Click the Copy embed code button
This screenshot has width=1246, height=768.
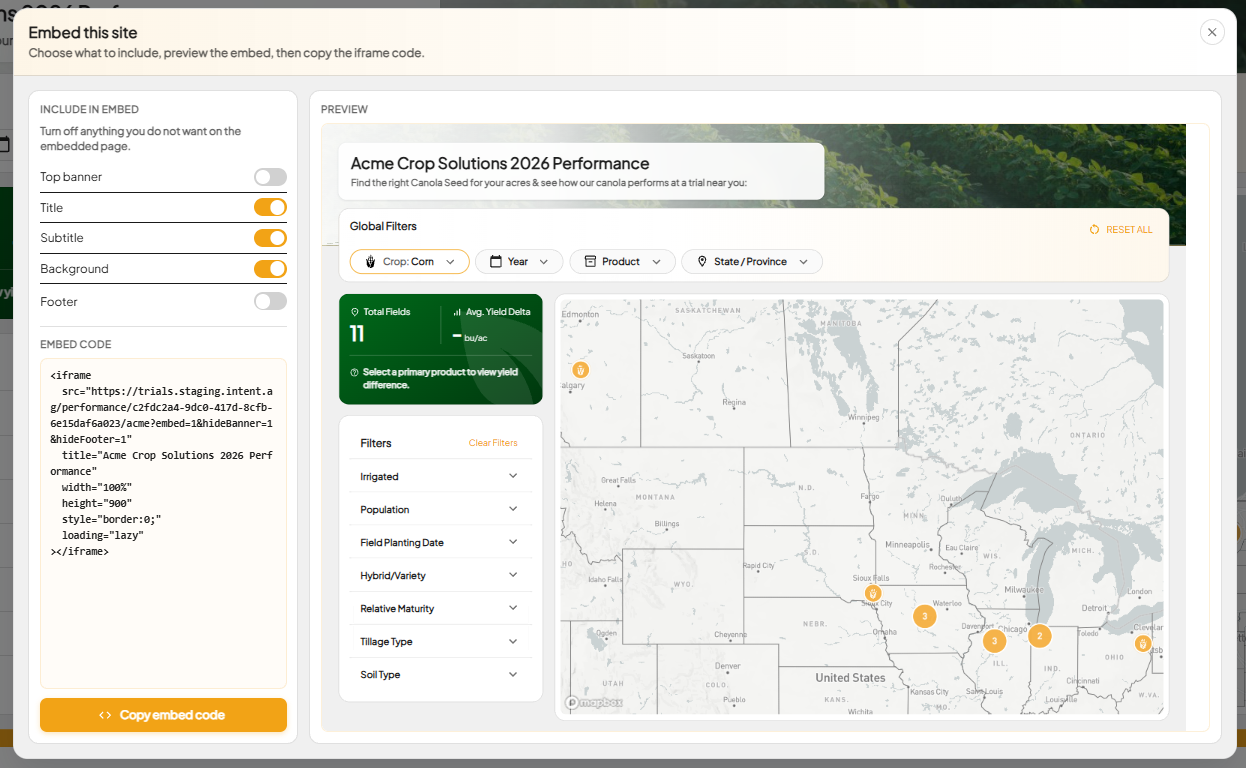[163, 715]
